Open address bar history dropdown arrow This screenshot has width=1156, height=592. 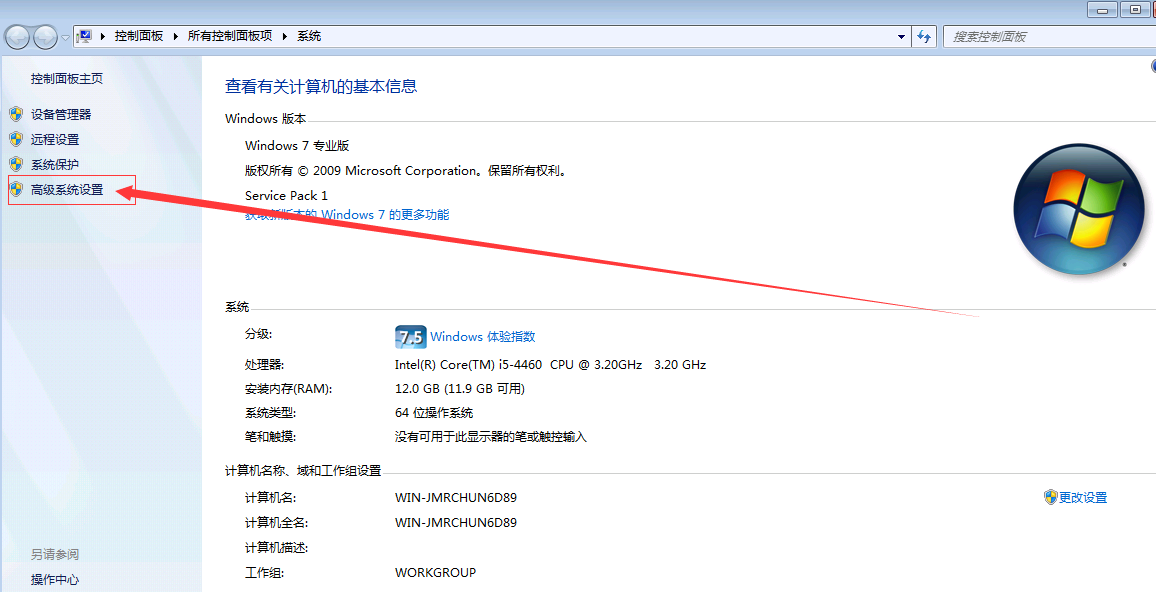pyautogui.click(x=901, y=37)
